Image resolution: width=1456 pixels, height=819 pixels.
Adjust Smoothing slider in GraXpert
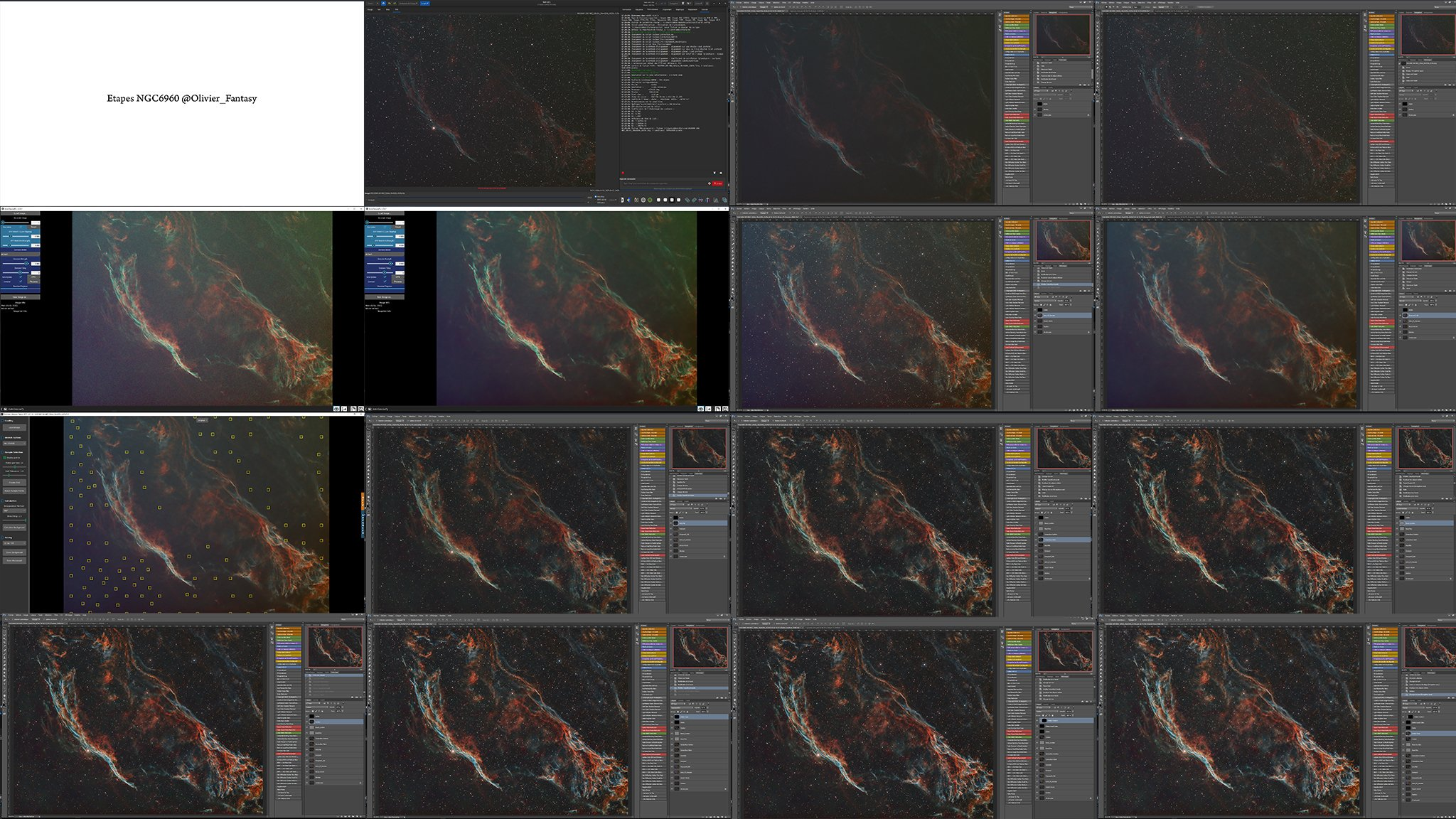[x=14, y=520]
